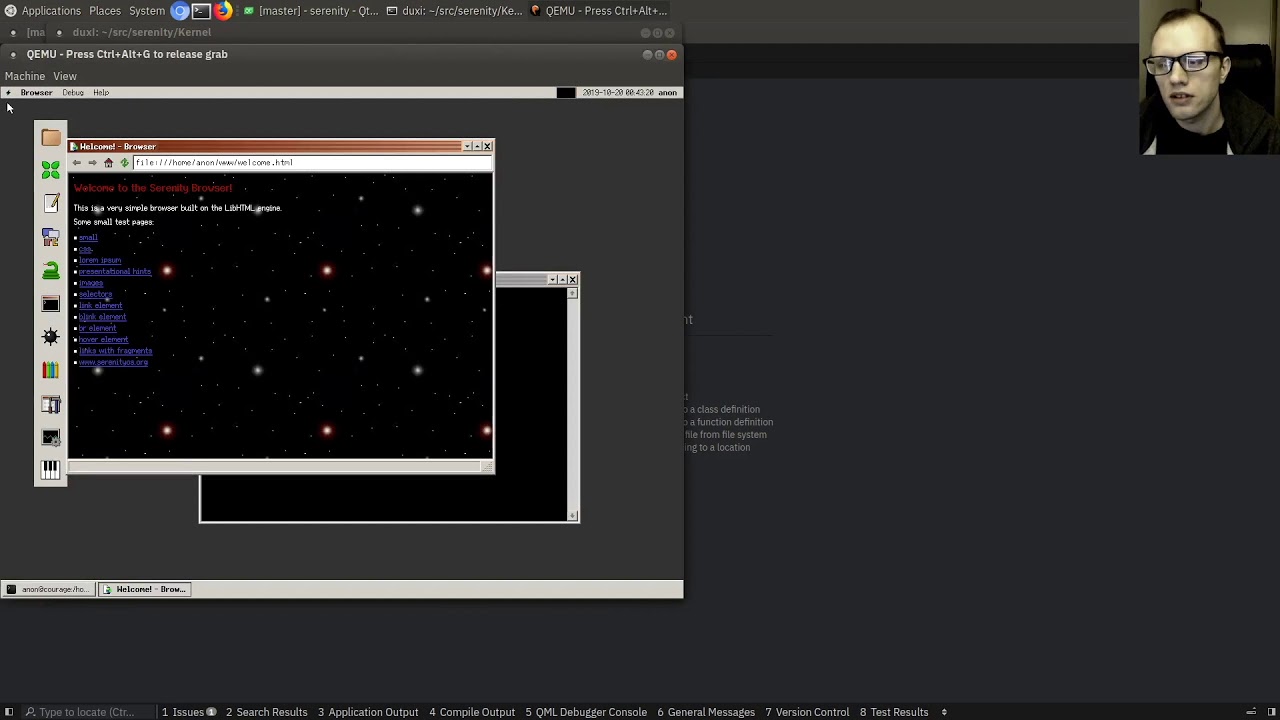
Task: Launch the green Snake game icon
Action: 51,270
